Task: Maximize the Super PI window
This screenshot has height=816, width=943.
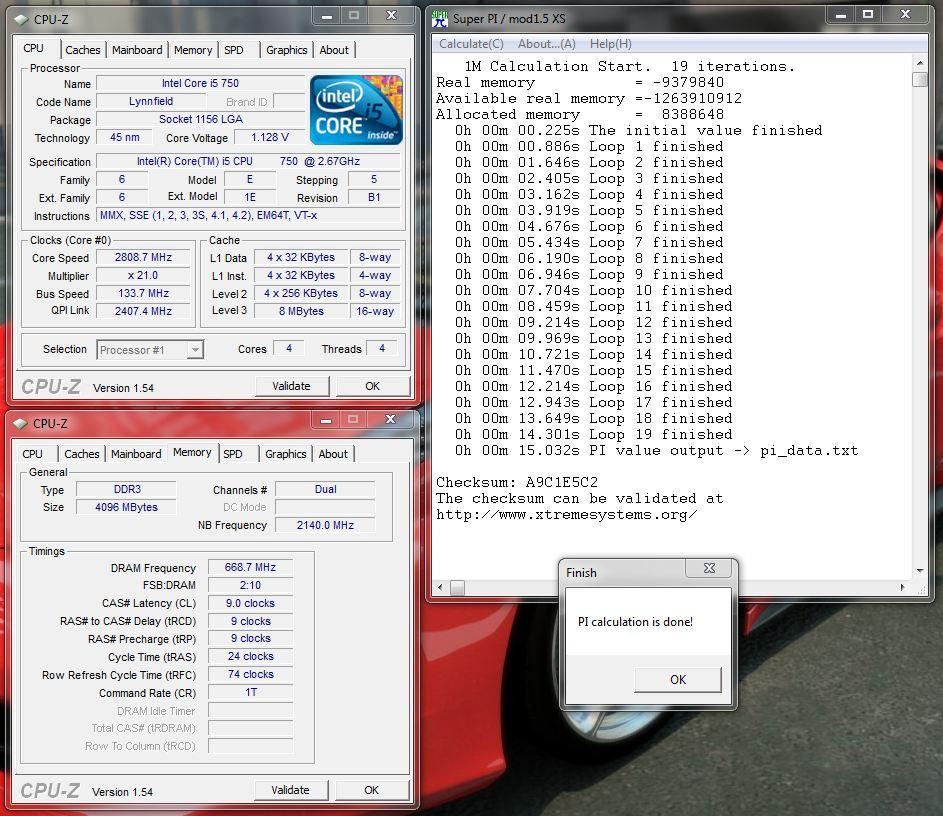Action: tap(868, 15)
